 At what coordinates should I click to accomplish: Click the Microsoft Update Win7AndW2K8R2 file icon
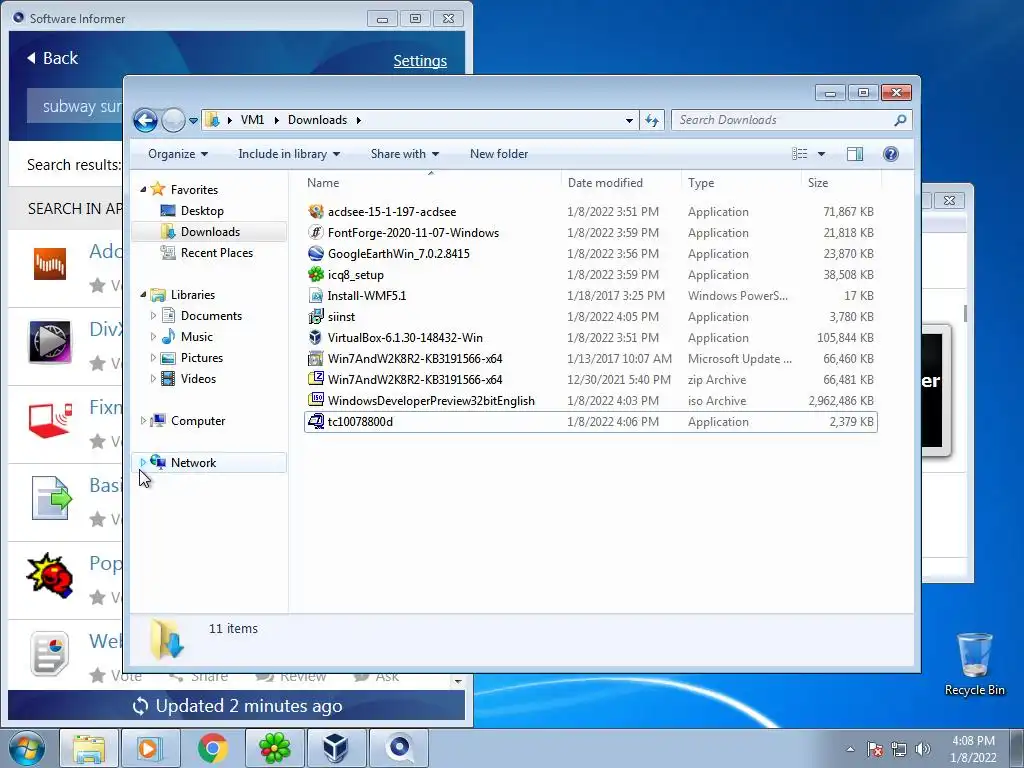point(316,359)
